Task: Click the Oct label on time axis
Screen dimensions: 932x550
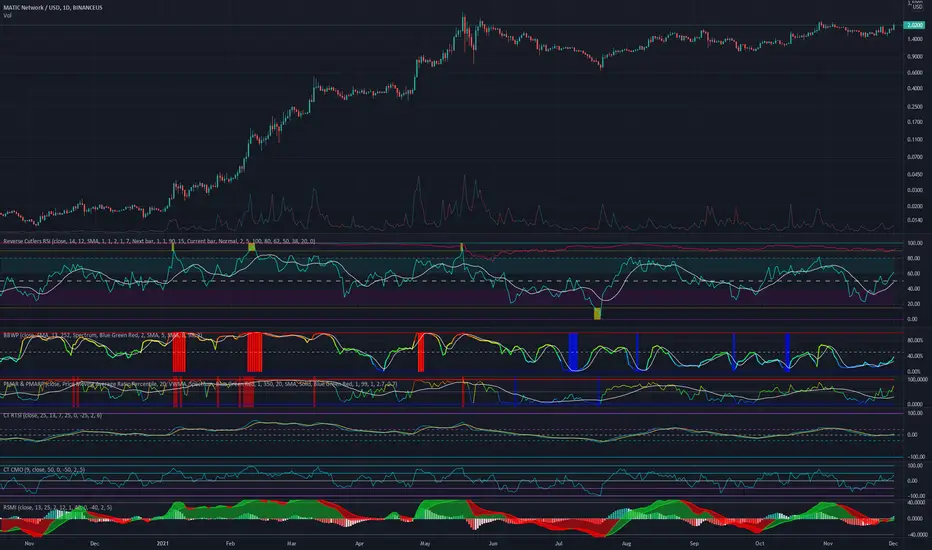Action: (x=760, y=543)
